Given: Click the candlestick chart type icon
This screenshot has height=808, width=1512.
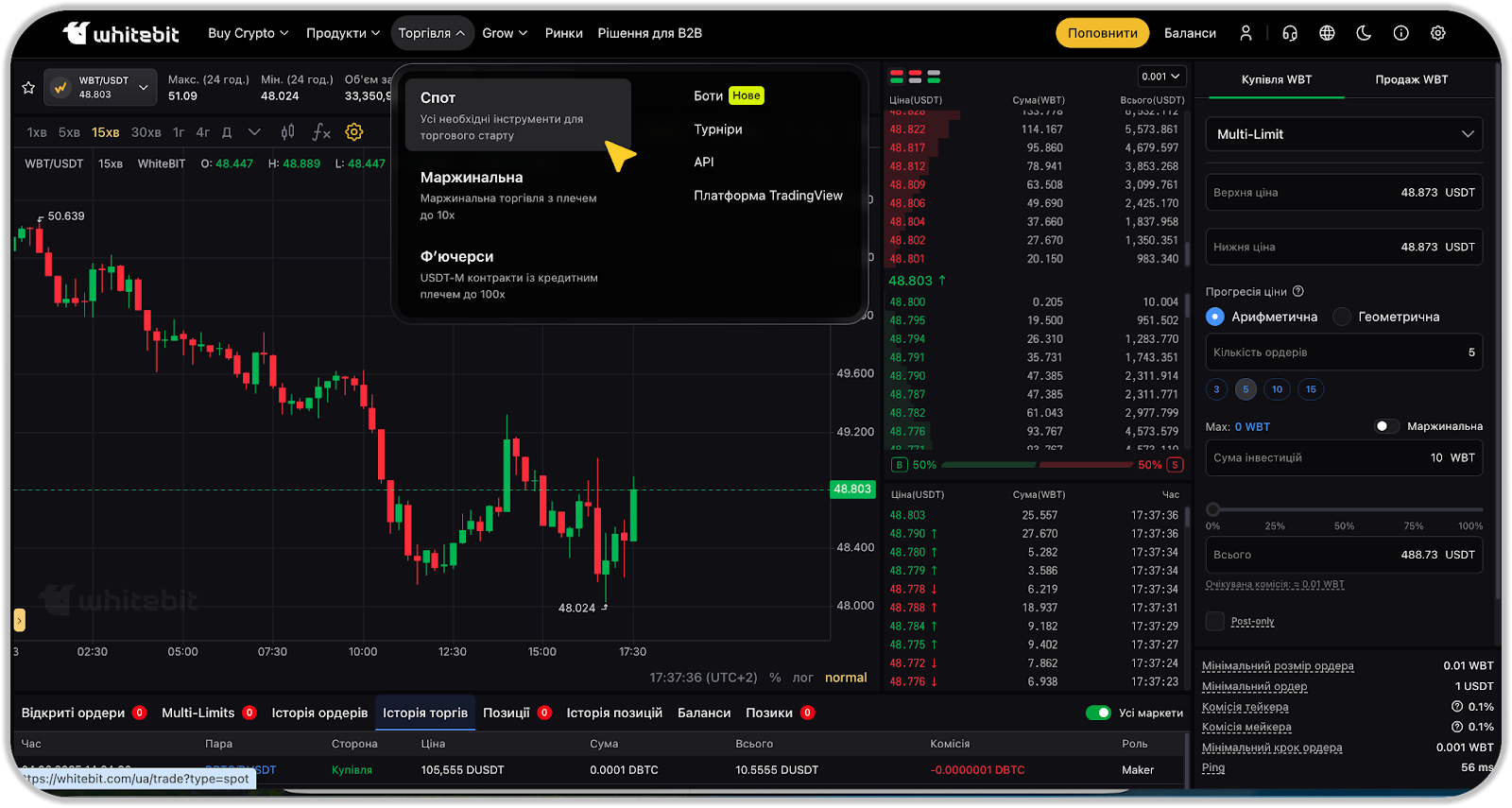Looking at the screenshot, I should tap(288, 132).
